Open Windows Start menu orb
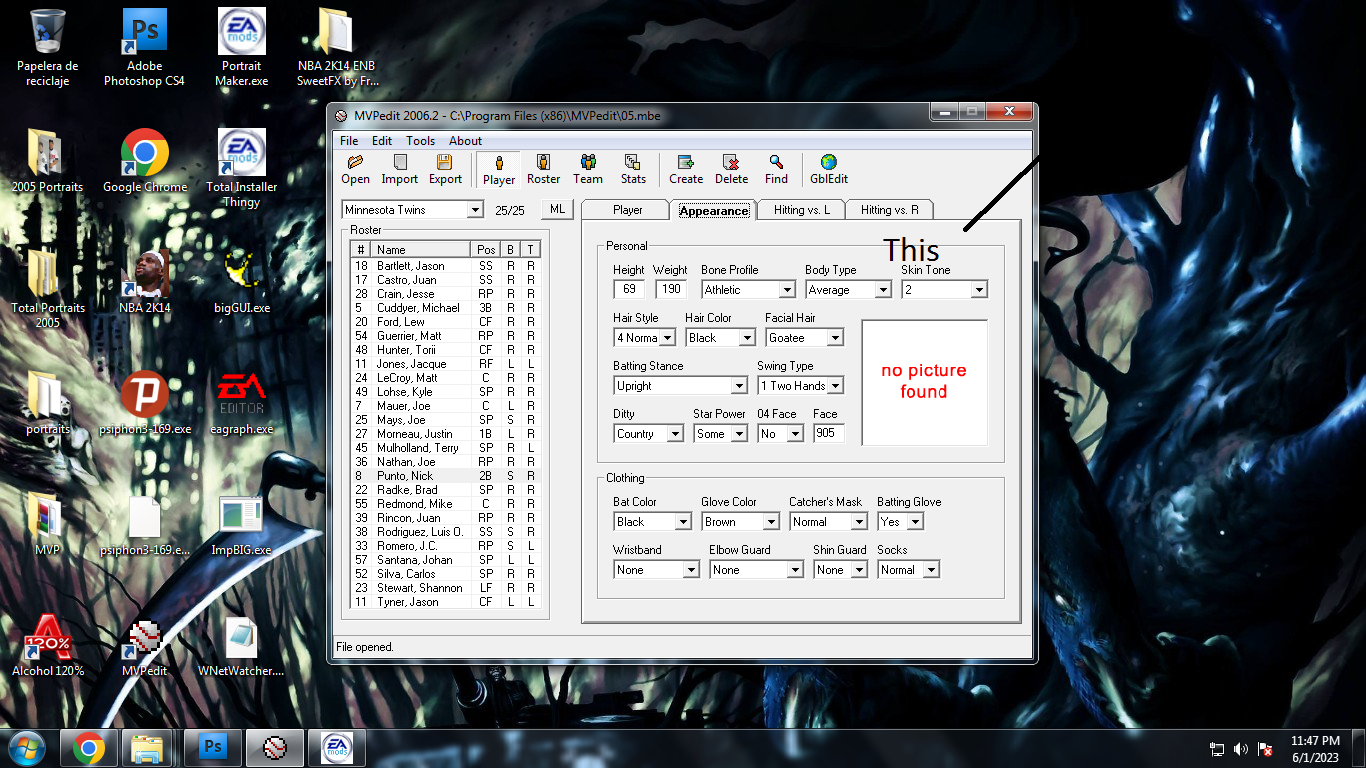1366x768 pixels. [x=26, y=748]
